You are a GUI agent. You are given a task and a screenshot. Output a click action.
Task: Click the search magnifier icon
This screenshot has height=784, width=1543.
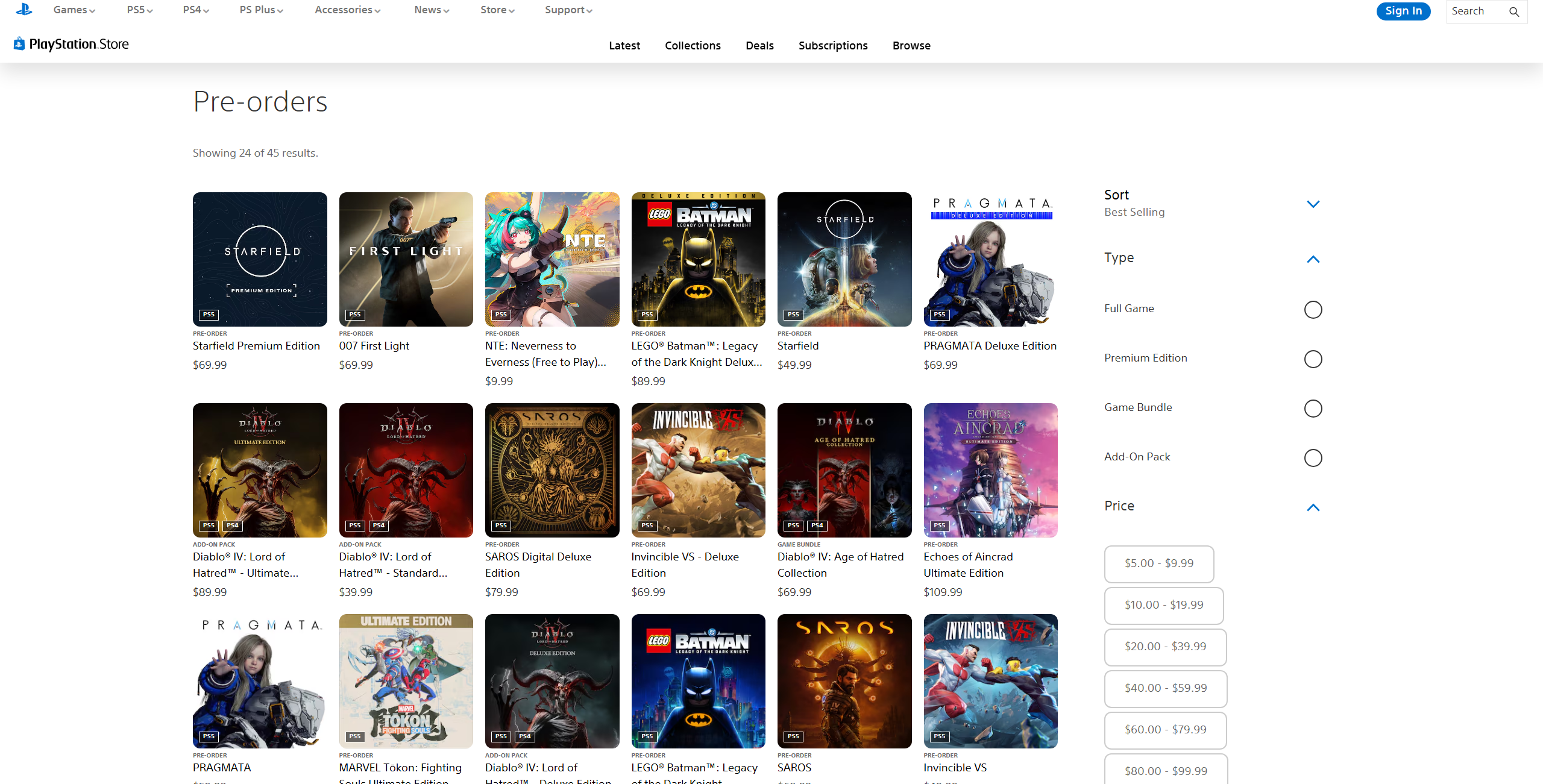tap(1514, 11)
